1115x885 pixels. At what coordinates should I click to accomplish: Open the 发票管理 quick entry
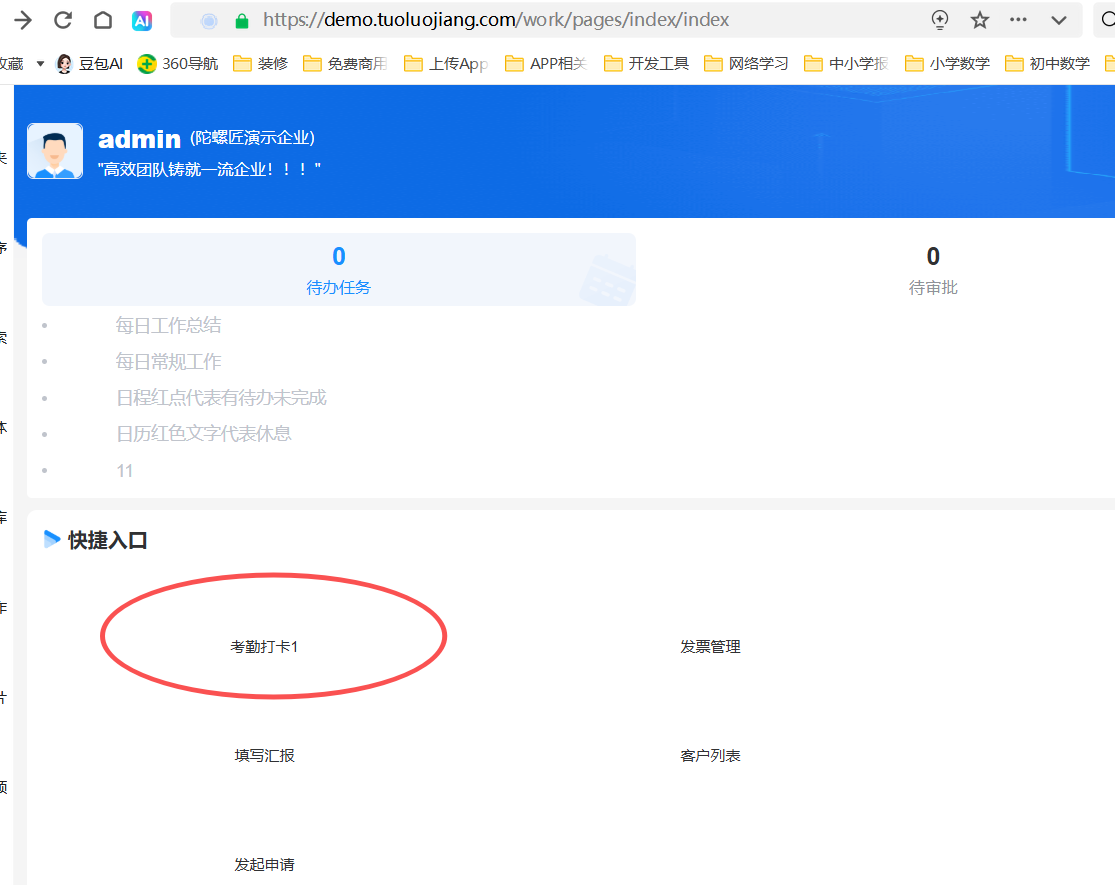[710, 647]
